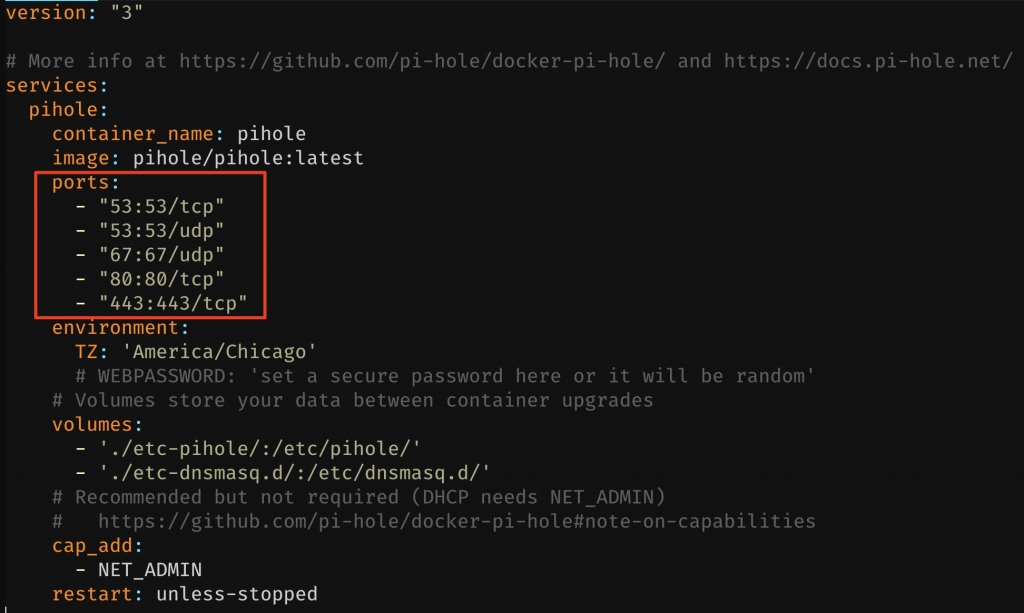Click the "443:443/tcp" port mapping
Viewport: 1024px width, 613px height.
pyautogui.click(x=172, y=303)
